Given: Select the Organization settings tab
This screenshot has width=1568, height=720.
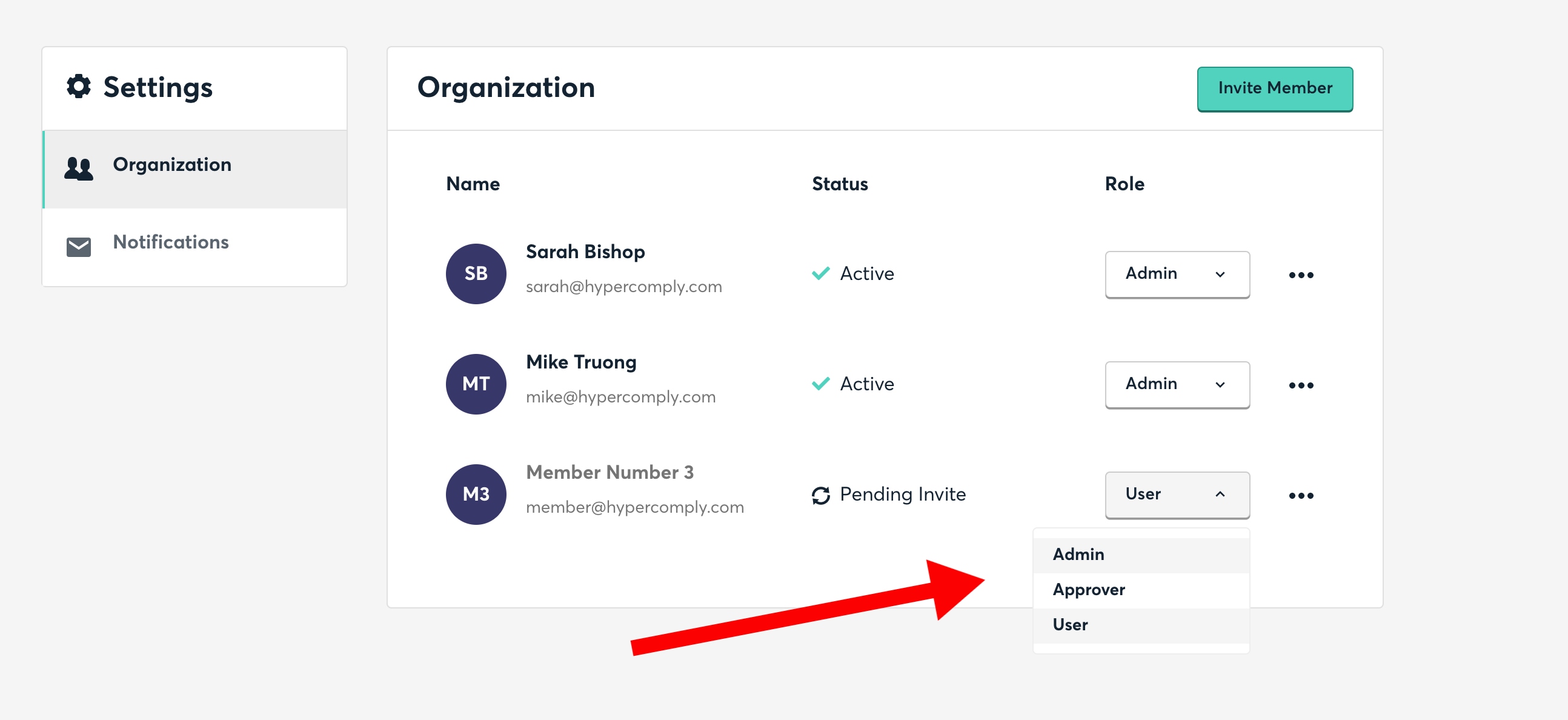Looking at the screenshot, I should coord(171,165).
